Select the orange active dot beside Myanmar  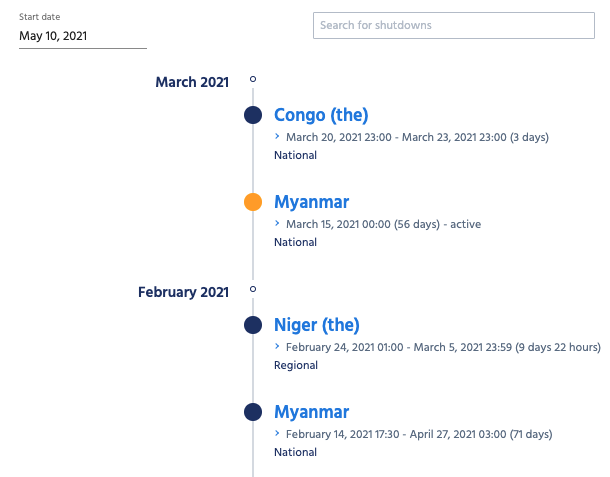pos(253,202)
